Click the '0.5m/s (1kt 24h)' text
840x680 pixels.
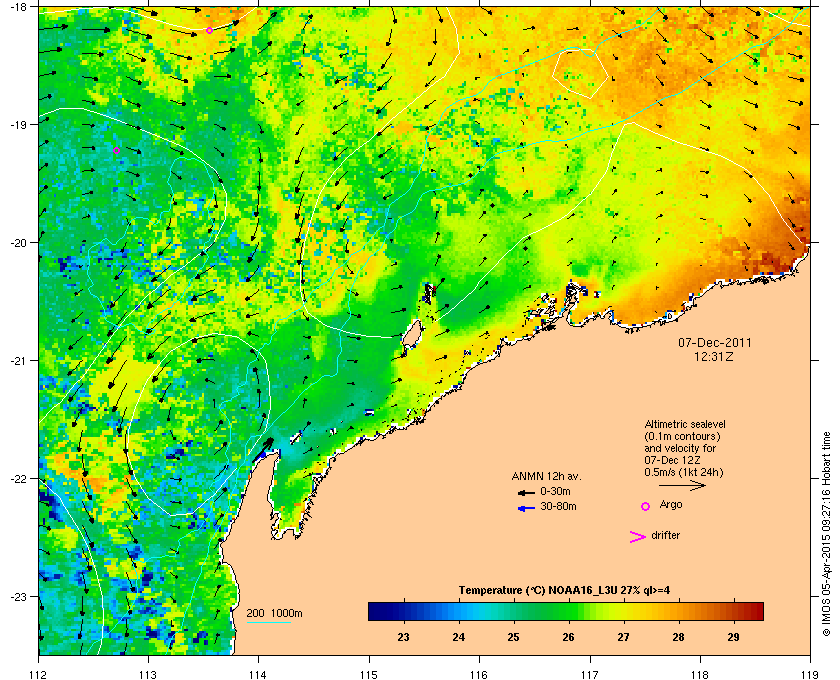click(684, 473)
